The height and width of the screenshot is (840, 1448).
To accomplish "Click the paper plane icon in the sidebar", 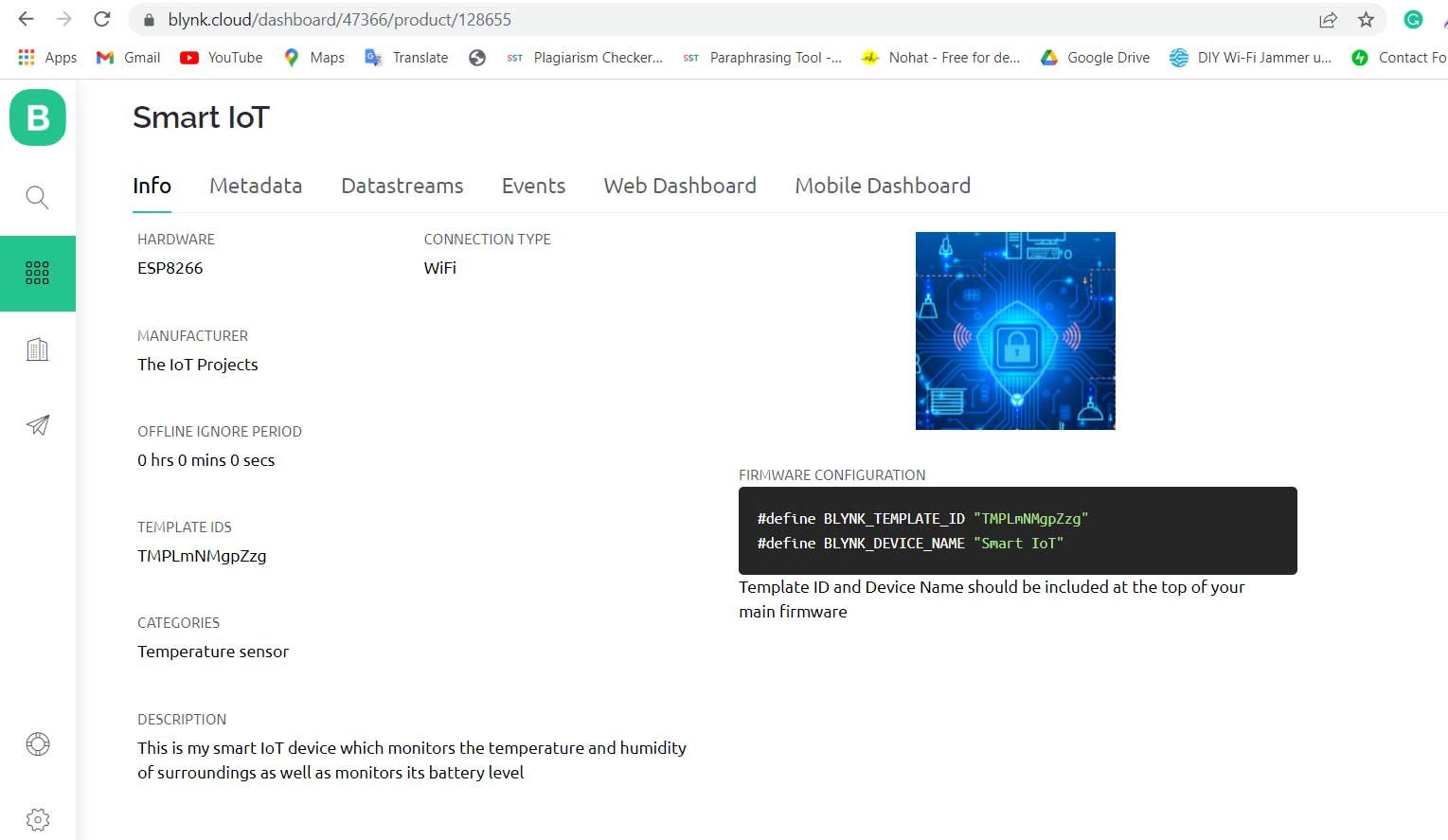I will pyautogui.click(x=37, y=425).
